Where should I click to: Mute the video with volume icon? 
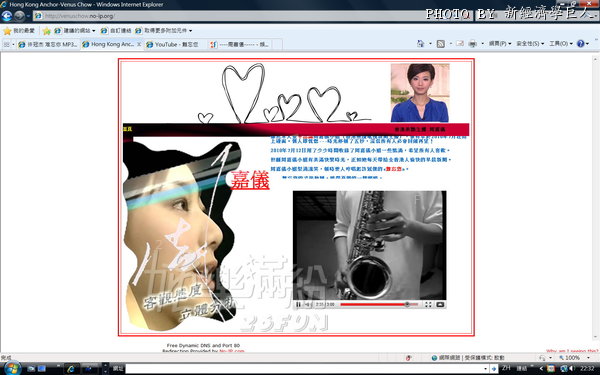coord(308,305)
